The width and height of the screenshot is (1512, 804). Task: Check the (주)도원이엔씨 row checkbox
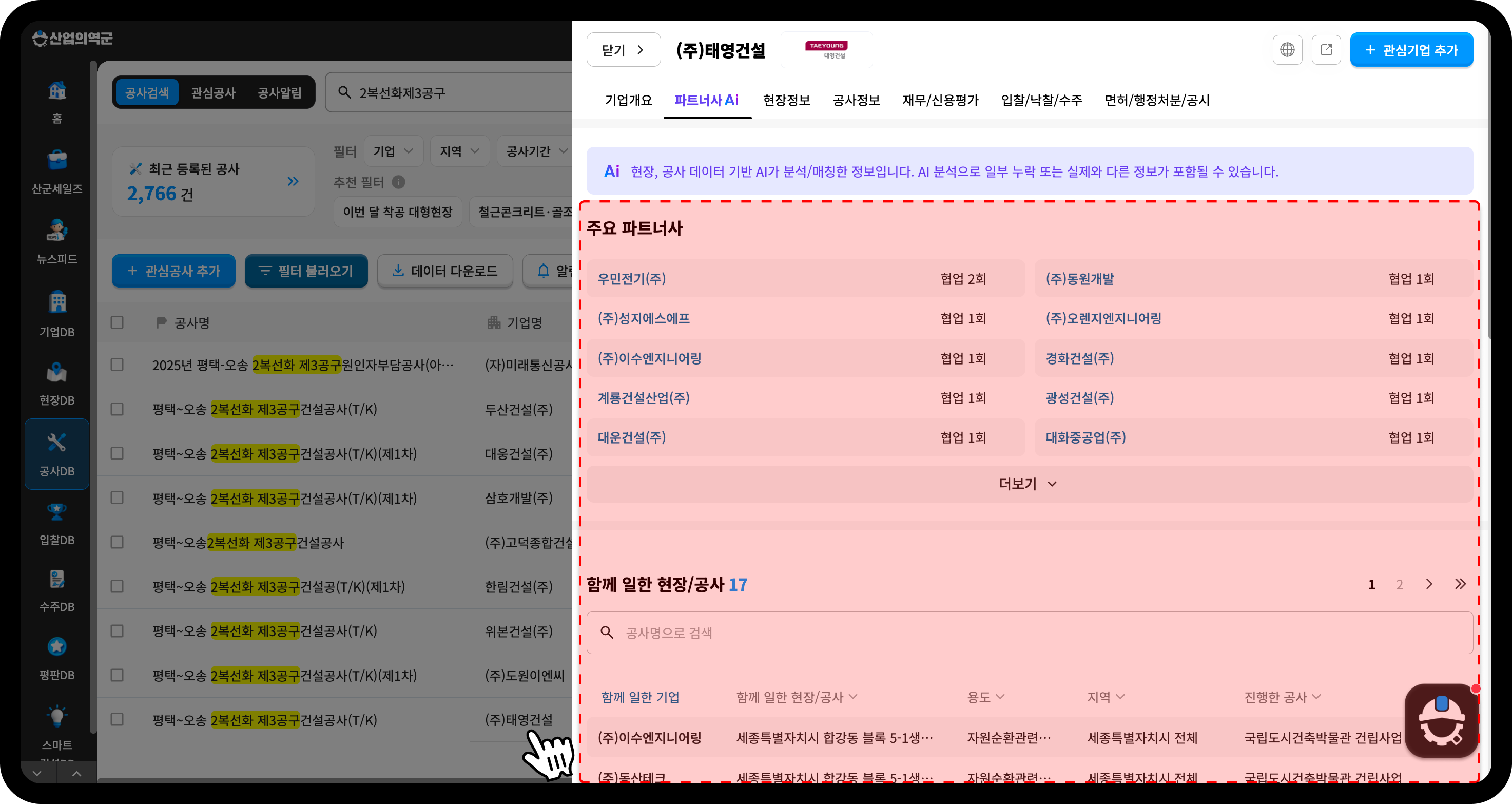(118, 675)
